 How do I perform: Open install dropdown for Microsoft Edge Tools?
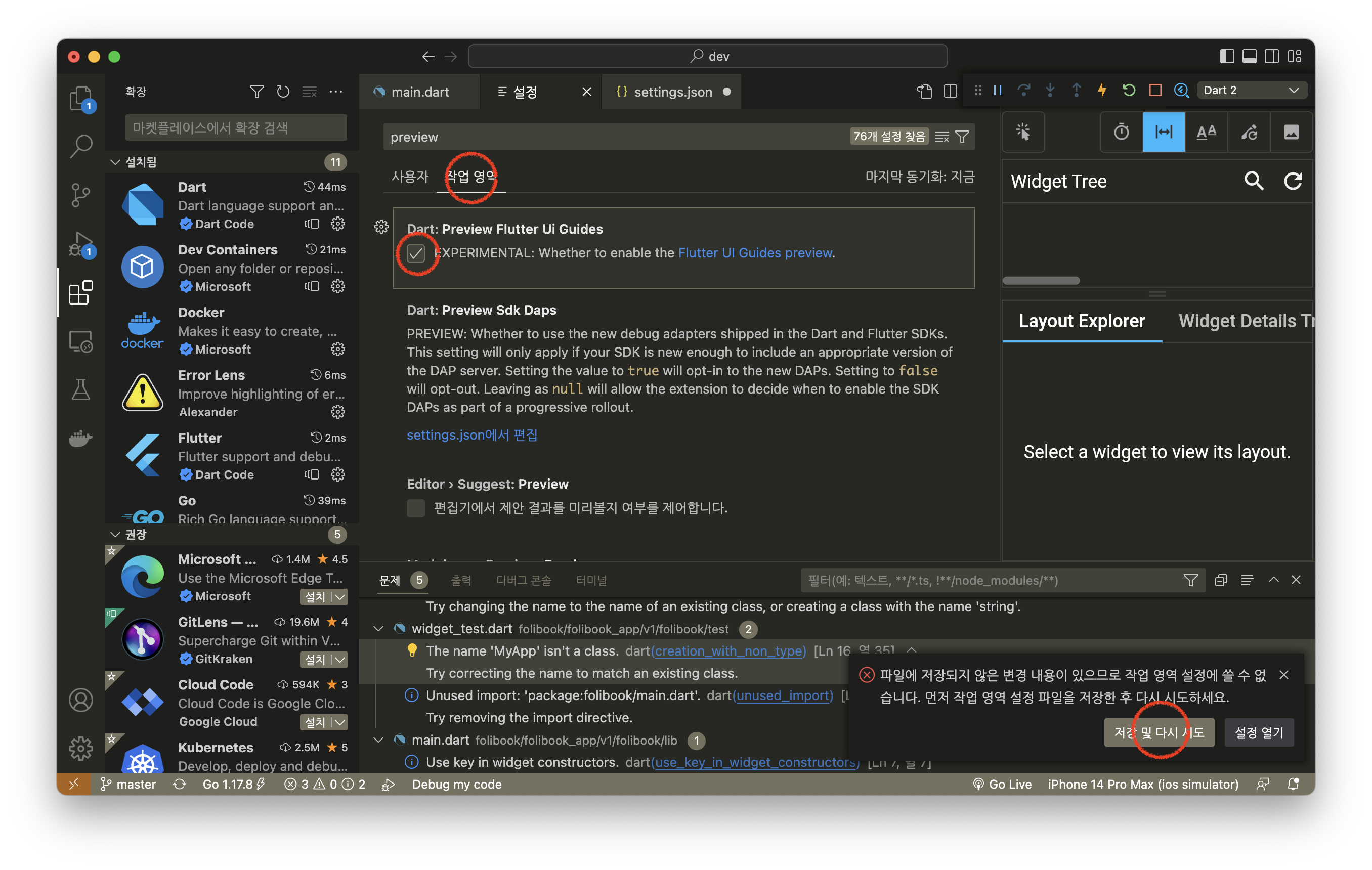pyautogui.click(x=340, y=596)
